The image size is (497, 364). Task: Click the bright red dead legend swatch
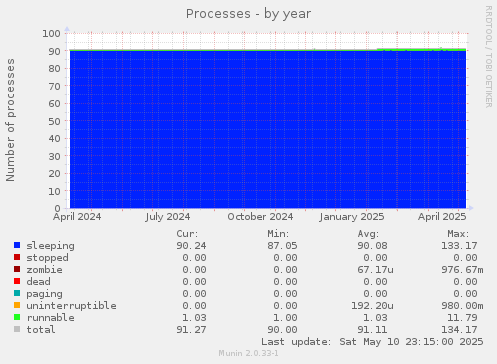17,281
